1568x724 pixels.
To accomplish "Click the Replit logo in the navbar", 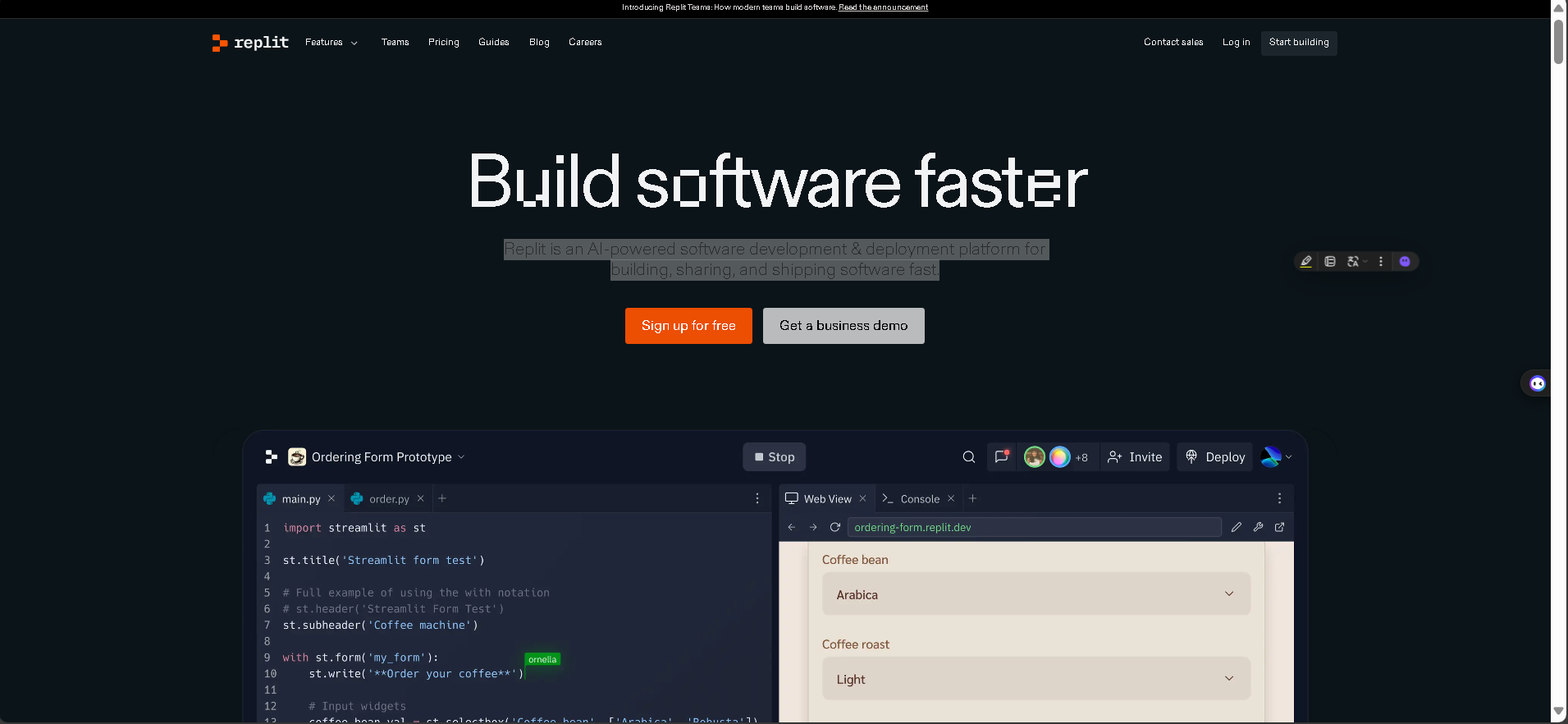I will pos(250,43).
